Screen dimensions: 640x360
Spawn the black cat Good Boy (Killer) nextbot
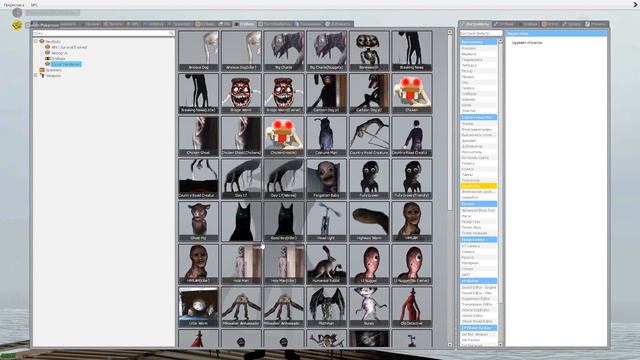coord(284,221)
